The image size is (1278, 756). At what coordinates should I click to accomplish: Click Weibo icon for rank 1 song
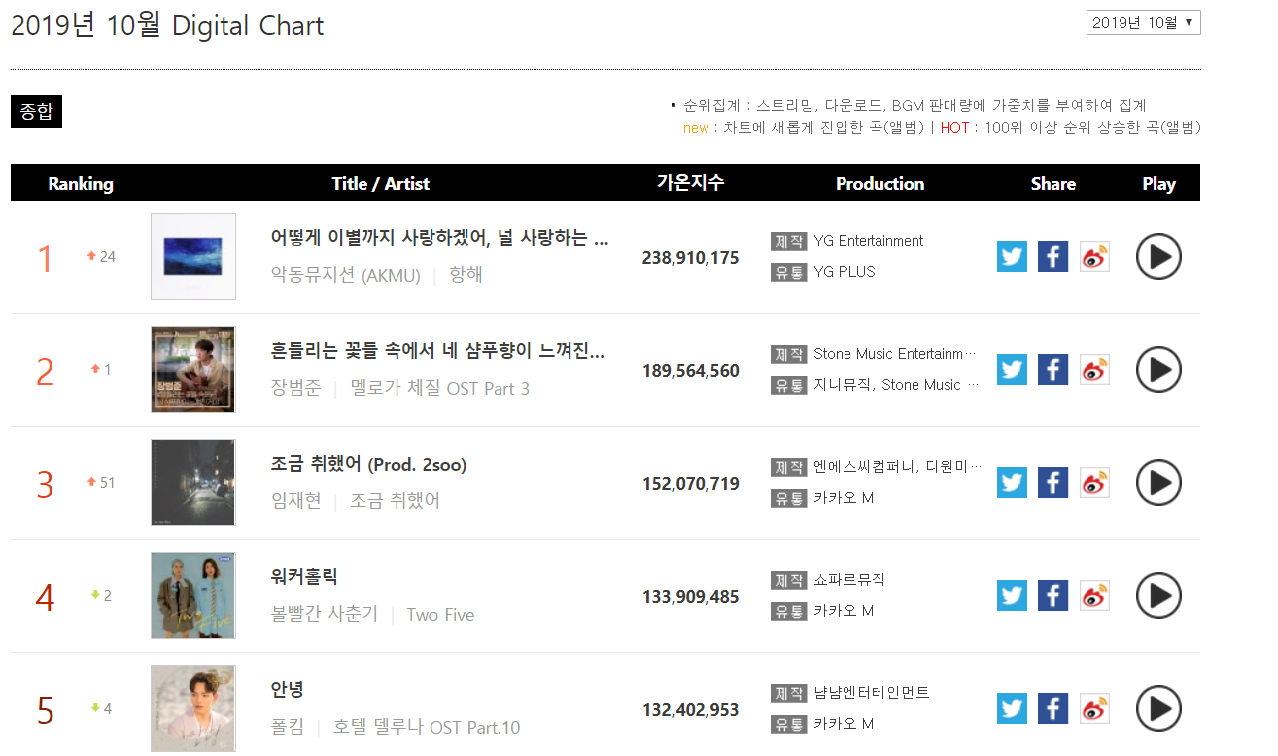1094,257
